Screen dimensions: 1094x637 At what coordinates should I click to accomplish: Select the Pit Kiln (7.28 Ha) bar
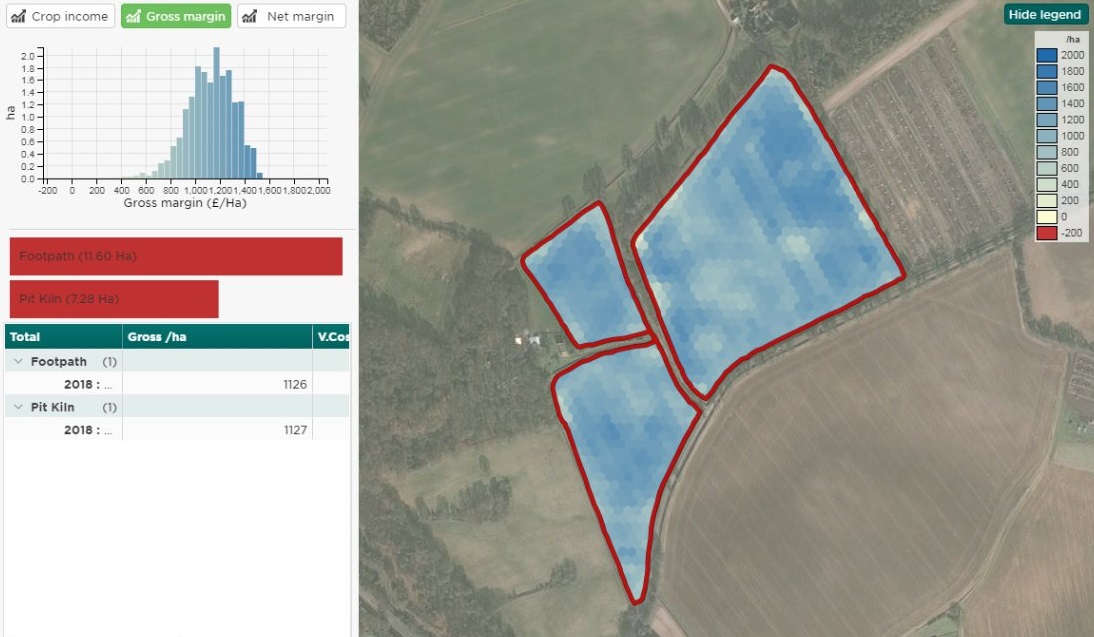click(113, 299)
